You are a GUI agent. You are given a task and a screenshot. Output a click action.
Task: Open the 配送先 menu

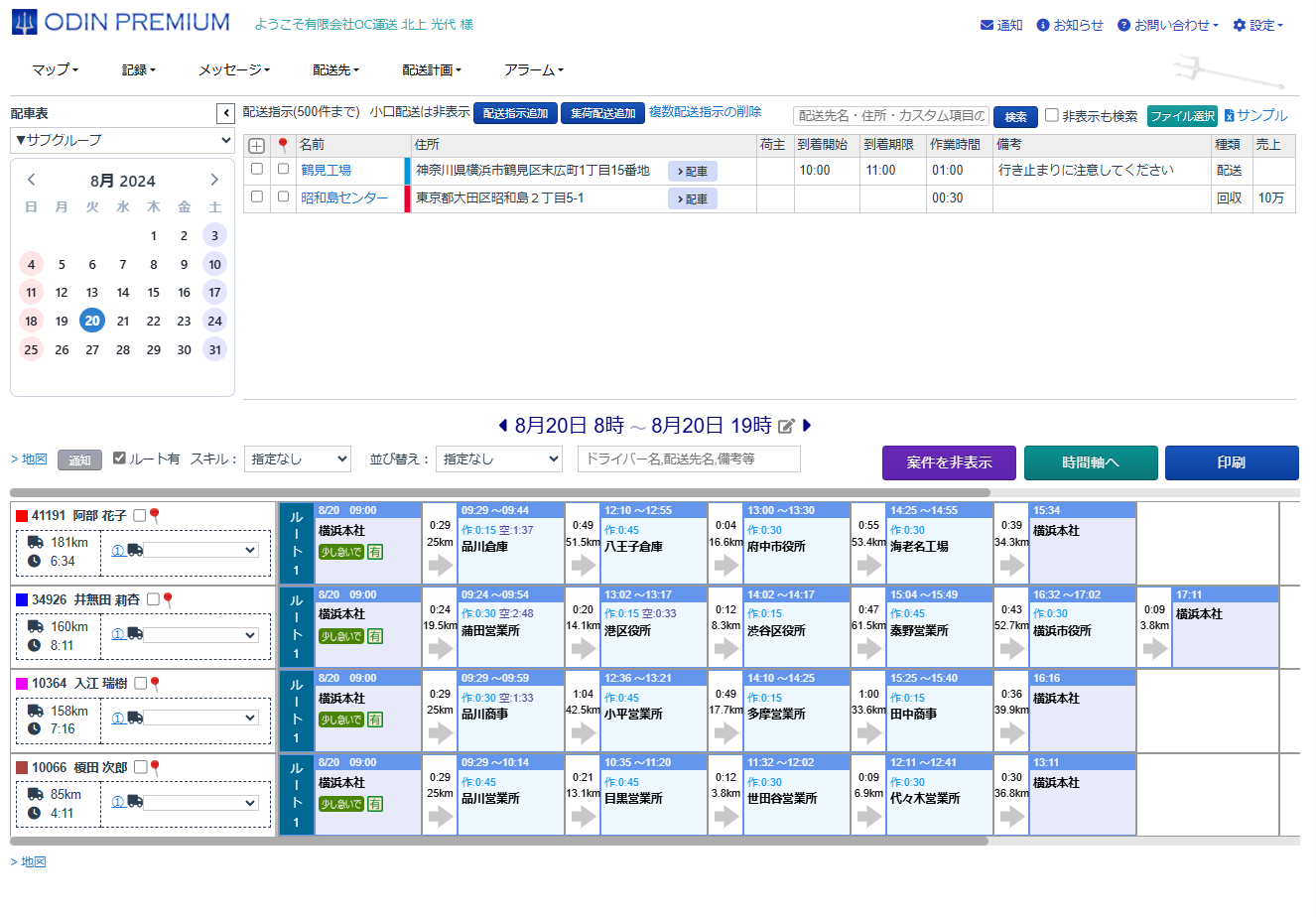(335, 69)
